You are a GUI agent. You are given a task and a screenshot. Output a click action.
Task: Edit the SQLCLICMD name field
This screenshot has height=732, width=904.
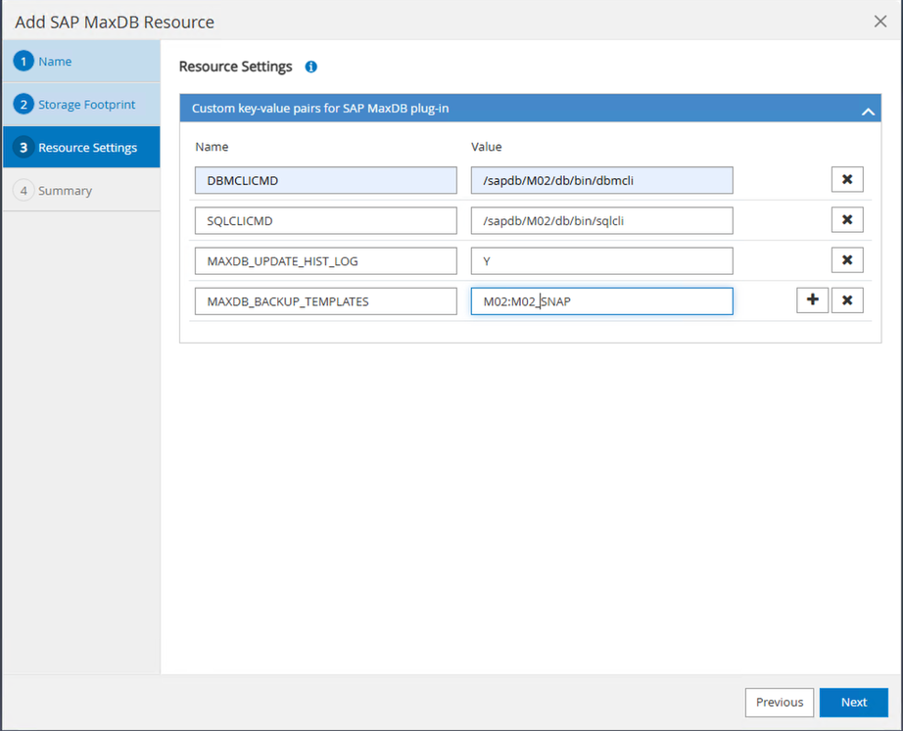[325, 221]
